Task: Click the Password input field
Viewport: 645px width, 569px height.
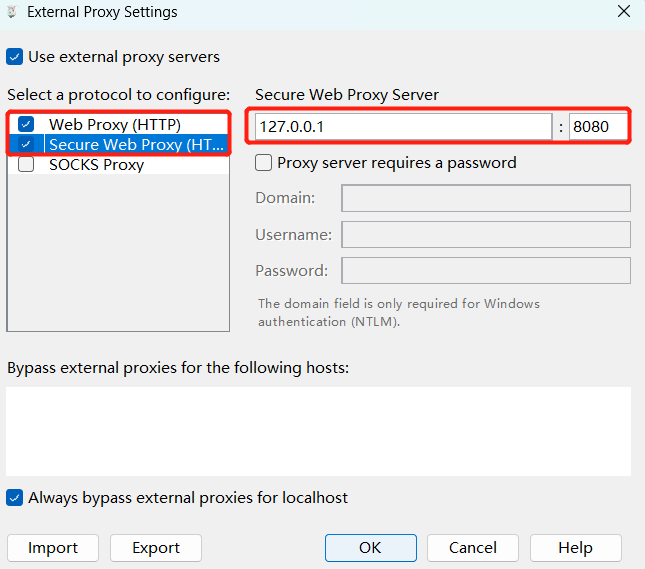Action: click(486, 271)
